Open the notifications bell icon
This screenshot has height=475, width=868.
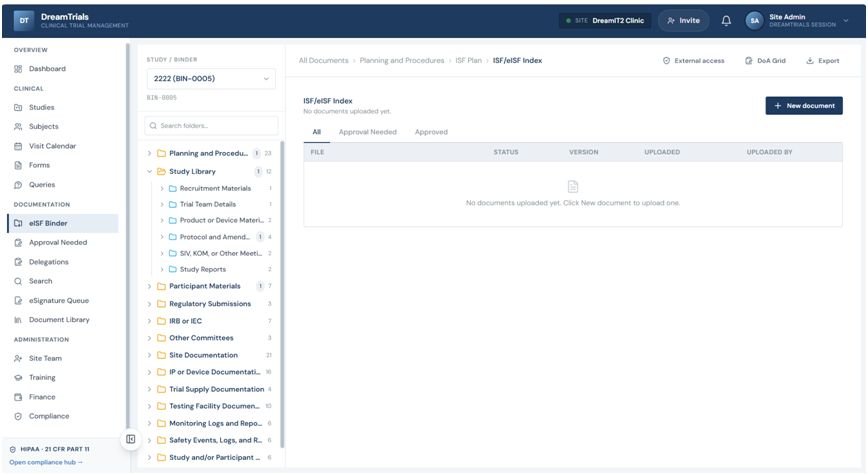(726, 20)
